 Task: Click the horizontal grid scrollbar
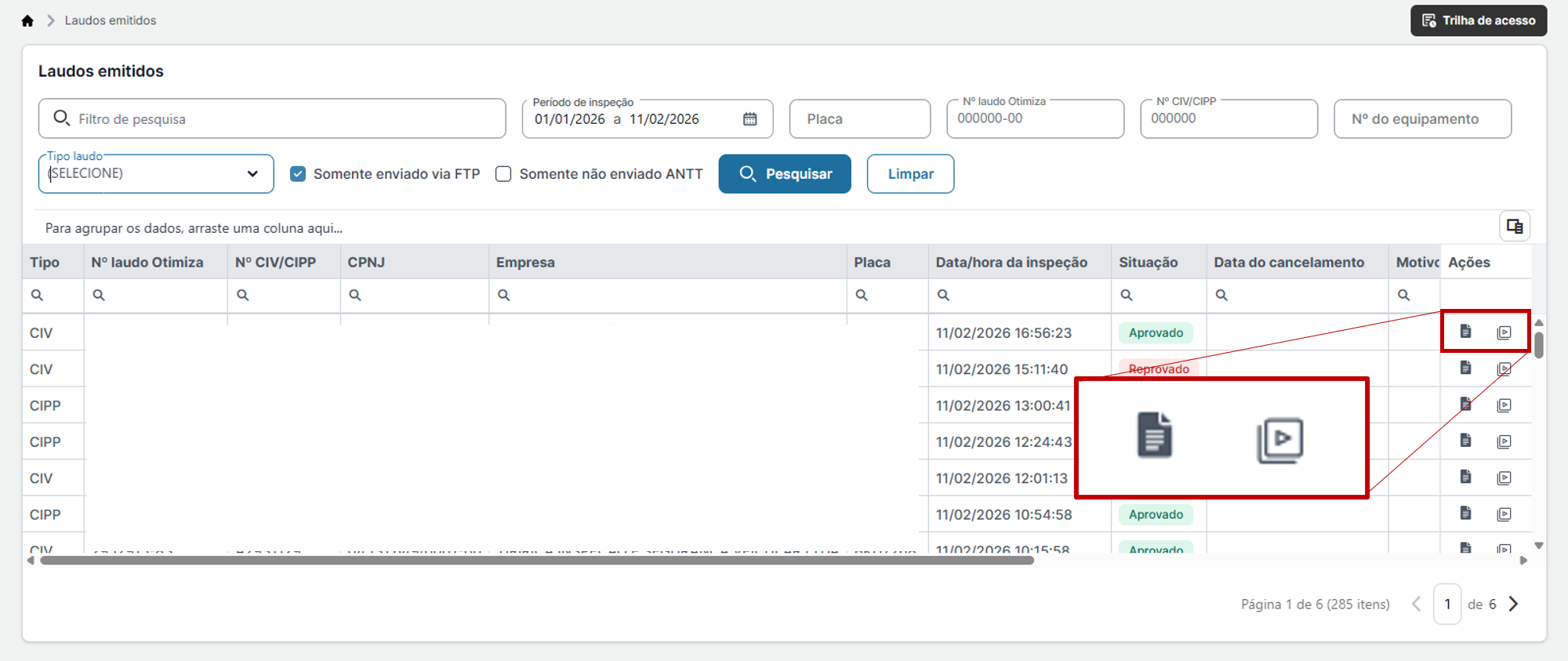coord(537,561)
